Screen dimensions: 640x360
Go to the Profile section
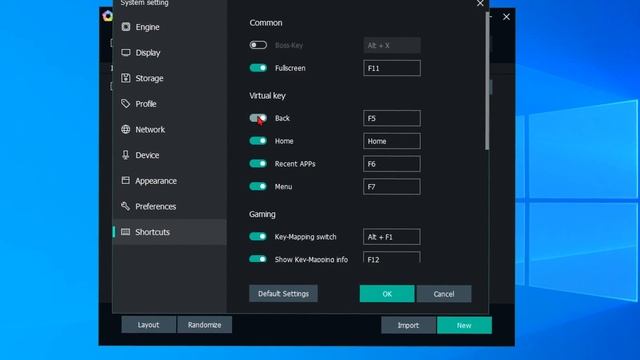tap(170, 104)
